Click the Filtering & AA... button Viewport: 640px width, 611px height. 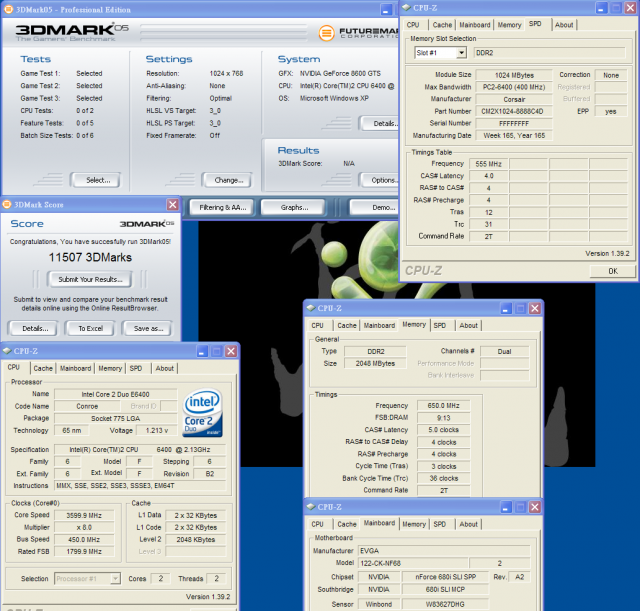pos(222,207)
